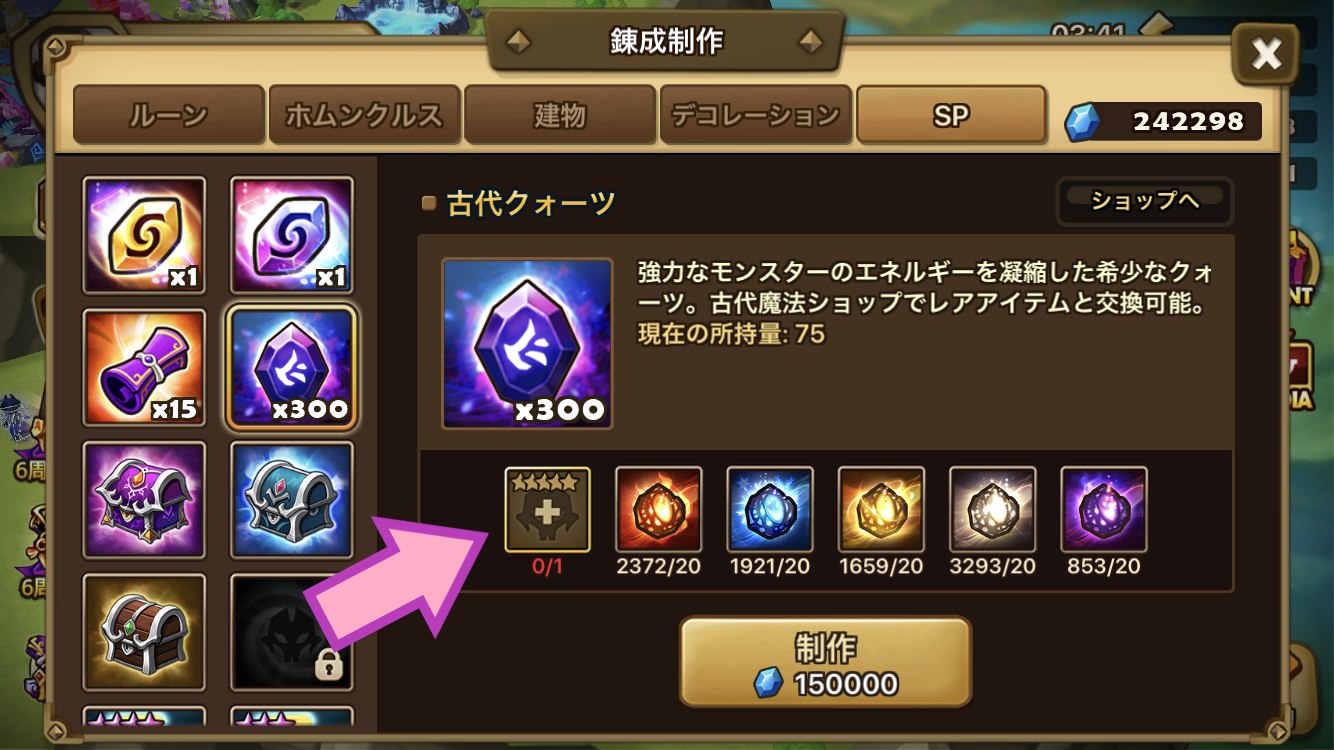
Task: Tap the fire essence 2372/20 material
Action: click(658, 510)
